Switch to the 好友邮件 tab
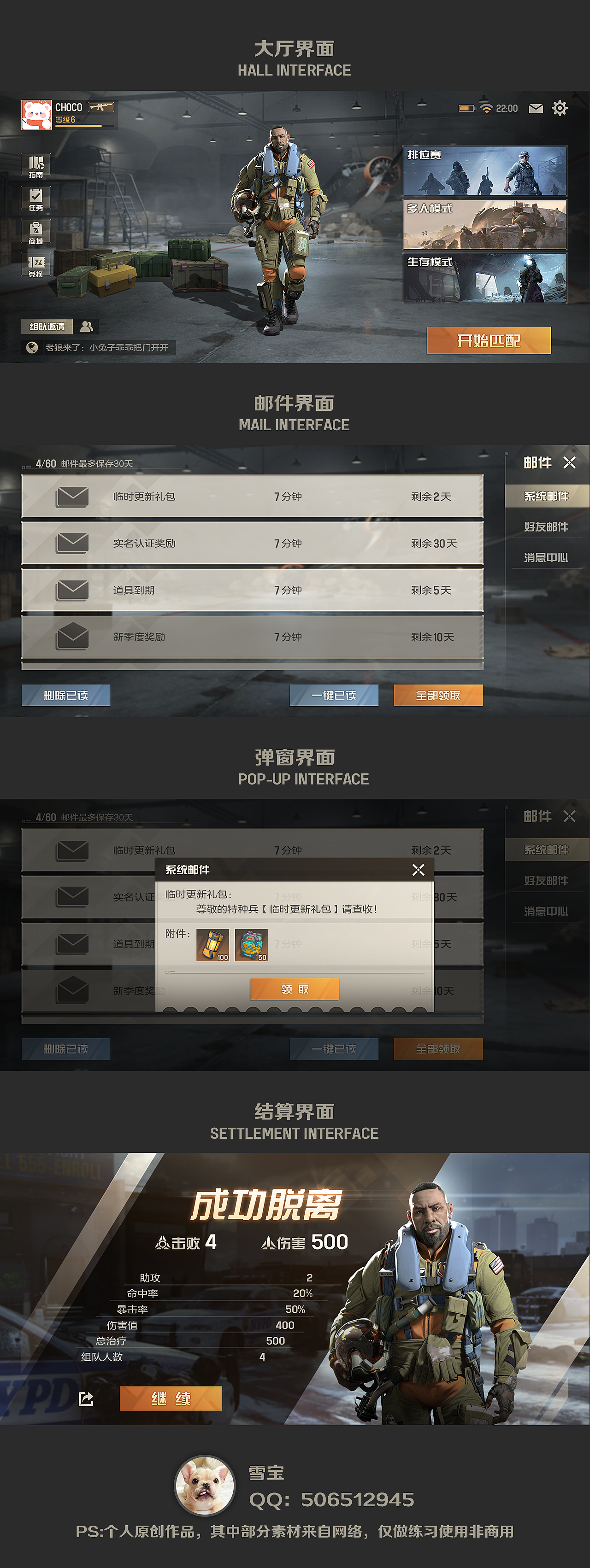Image resolution: width=590 pixels, height=1568 pixels. [546, 527]
